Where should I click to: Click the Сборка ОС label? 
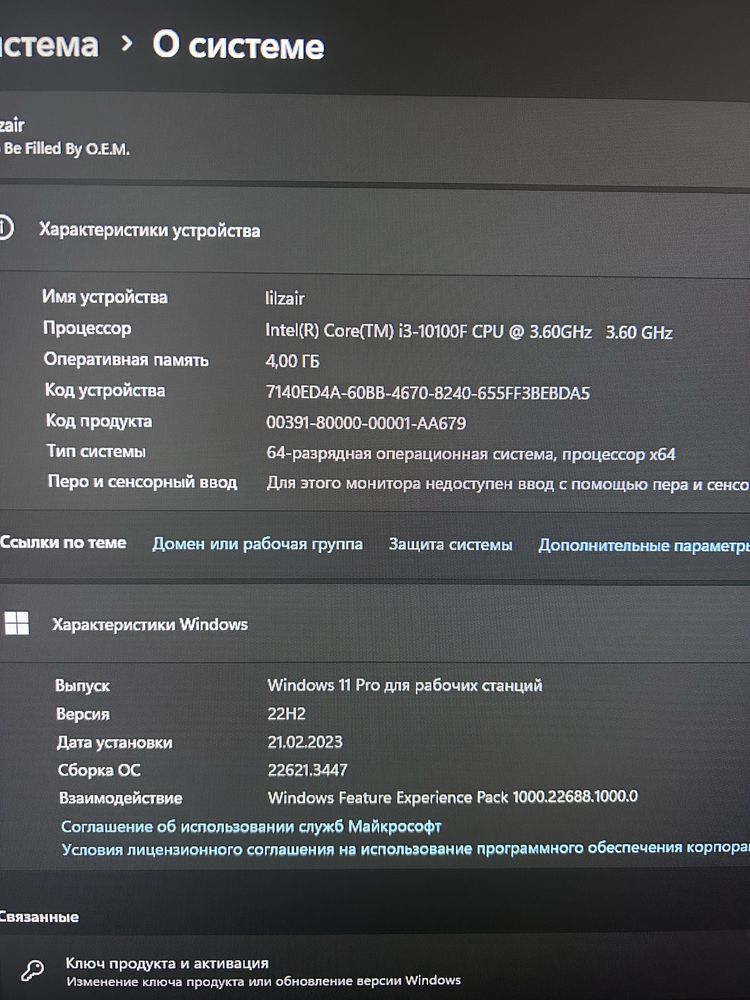[99, 770]
